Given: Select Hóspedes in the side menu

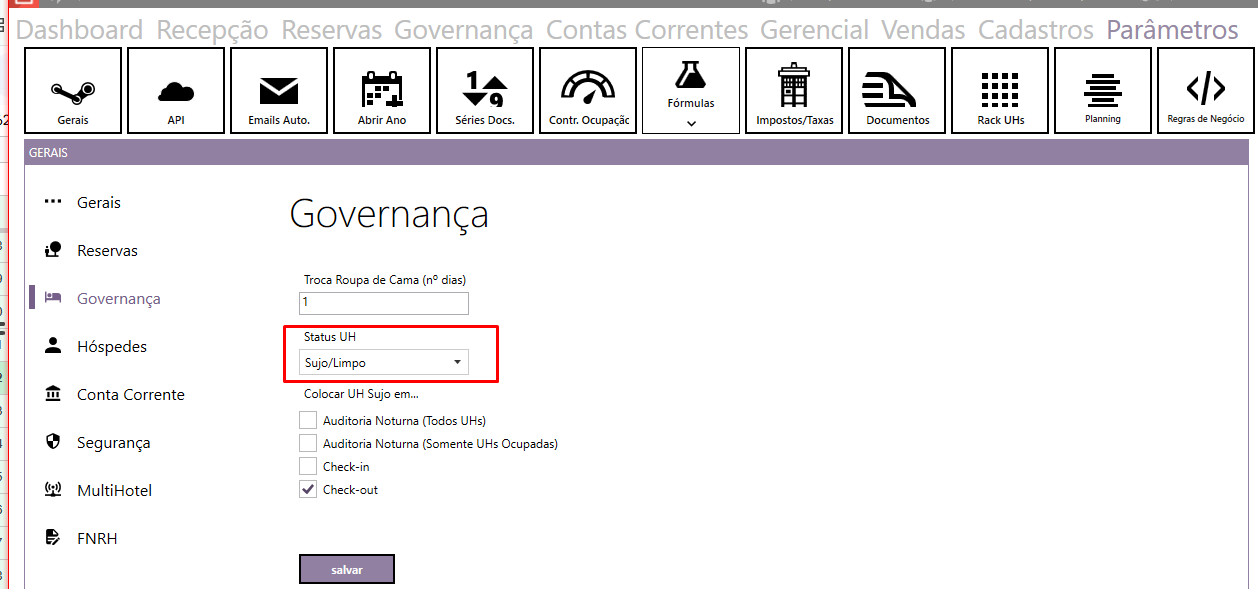Looking at the screenshot, I should point(111,347).
